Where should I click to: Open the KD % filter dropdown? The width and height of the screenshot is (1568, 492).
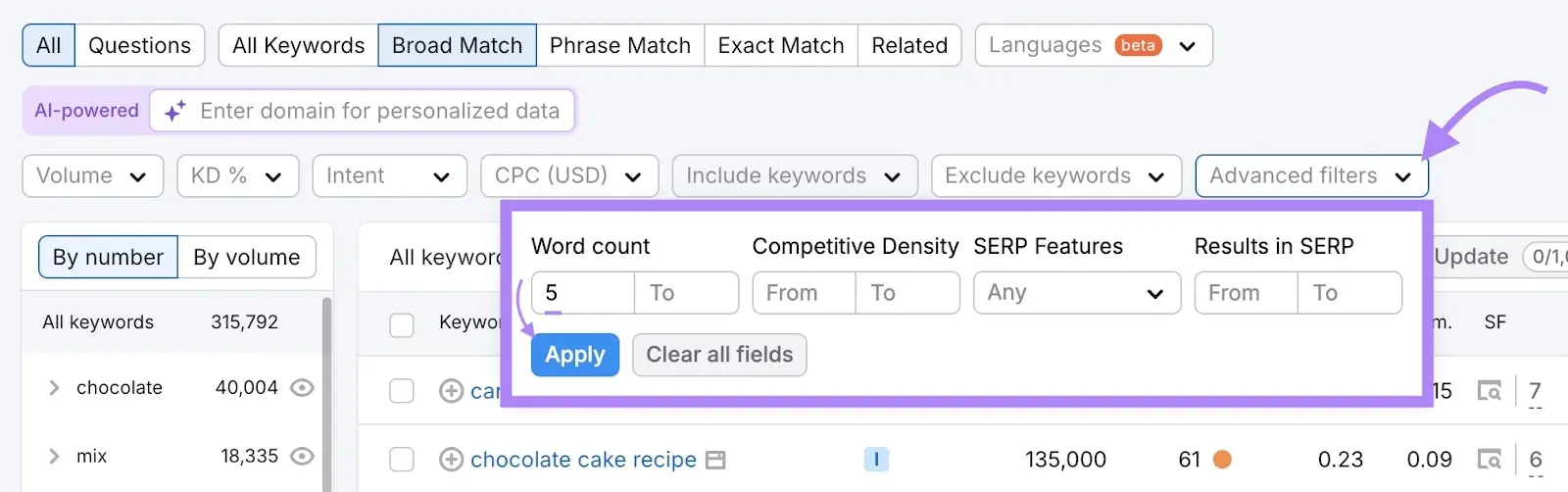(x=237, y=176)
